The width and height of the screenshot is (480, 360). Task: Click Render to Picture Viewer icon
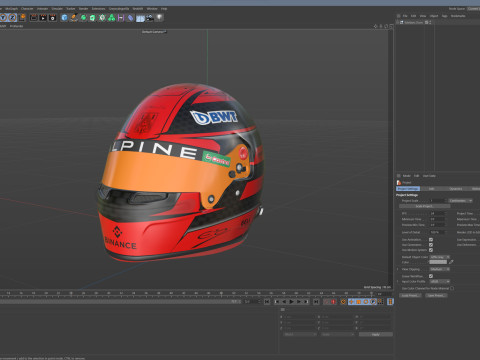click(x=43, y=18)
